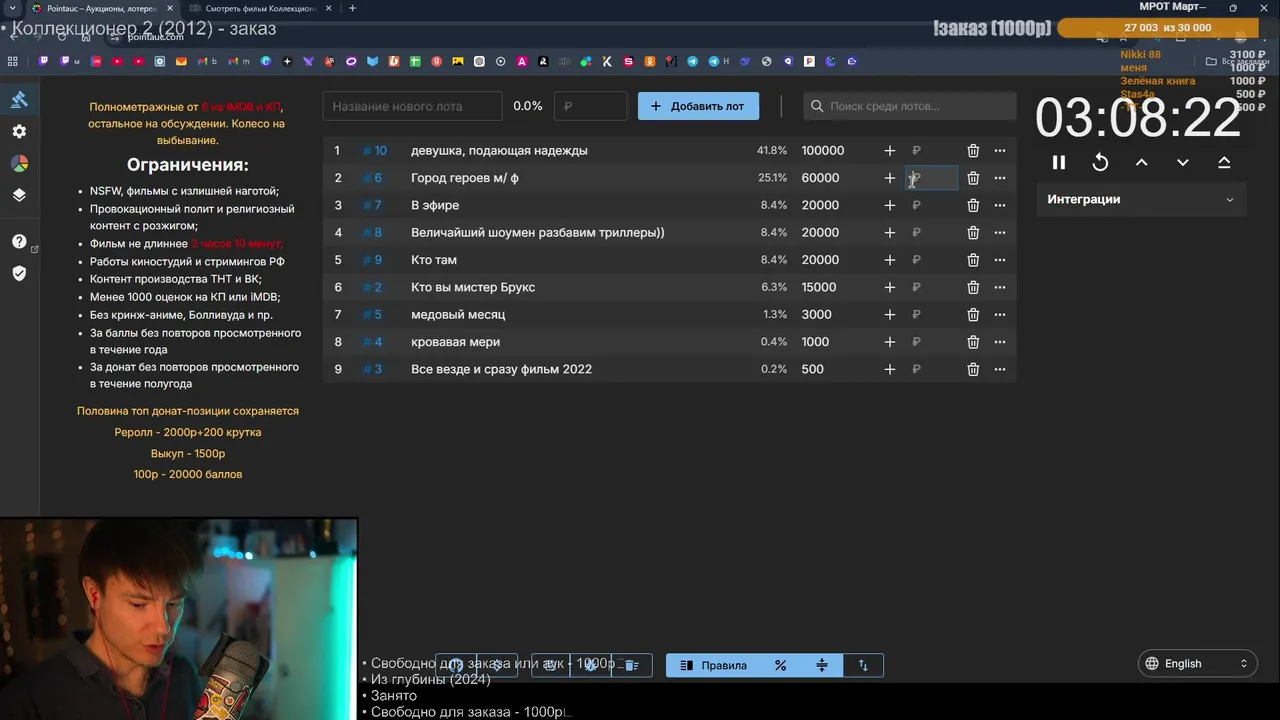The height and width of the screenshot is (720, 1280).
Task: Open the help question mark icon
Action: (x=19, y=241)
